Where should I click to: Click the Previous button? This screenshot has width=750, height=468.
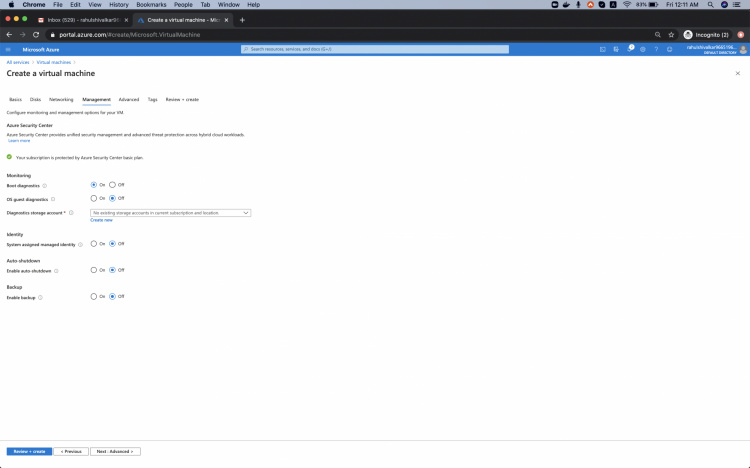[71, 451]
